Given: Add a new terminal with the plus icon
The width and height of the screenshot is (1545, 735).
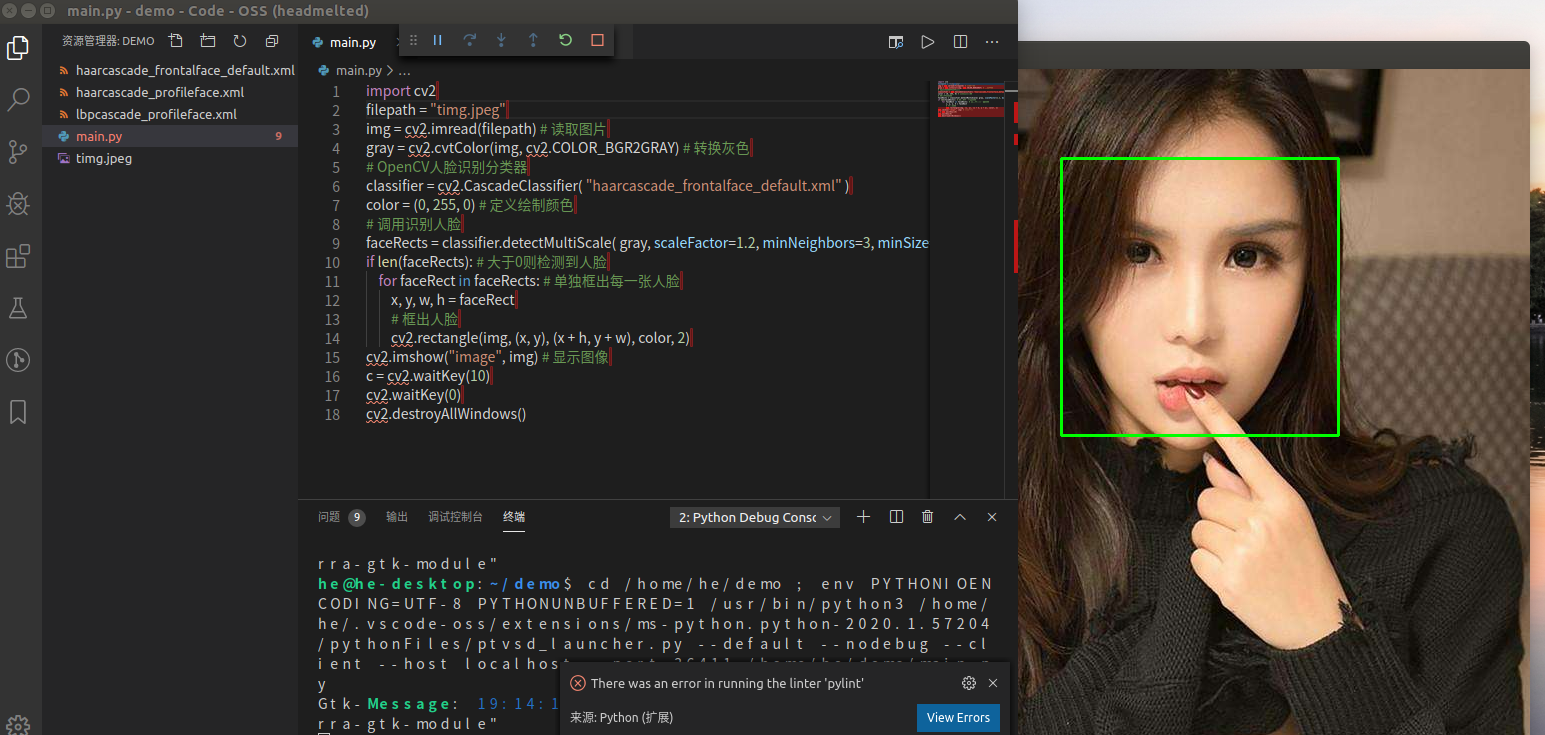Looking at the screenshot, I should click(x=864, y=517).
